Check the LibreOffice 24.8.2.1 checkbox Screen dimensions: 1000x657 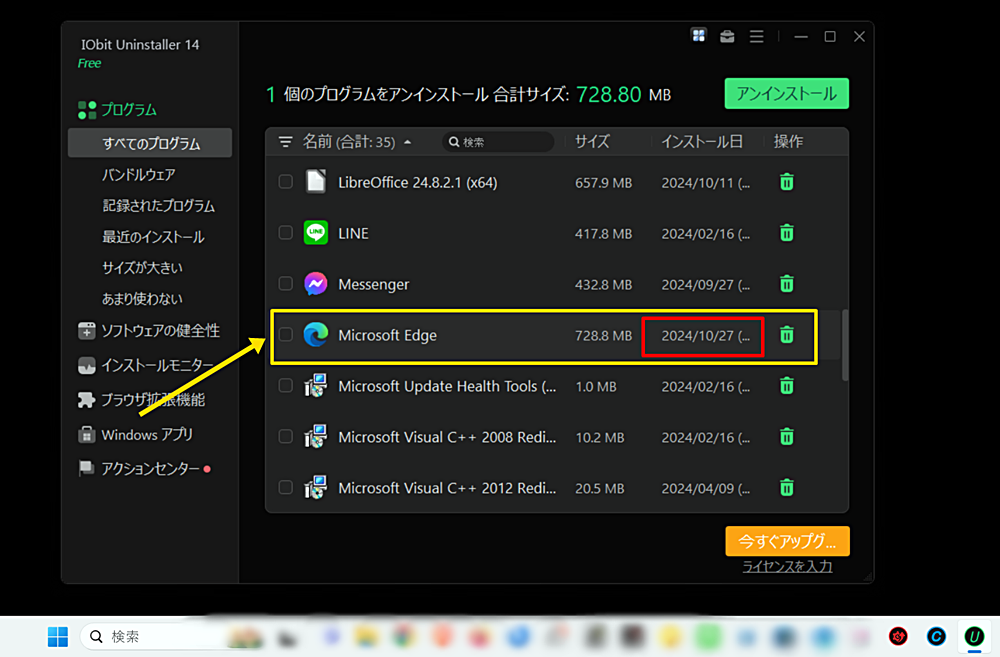coord(286,182)
